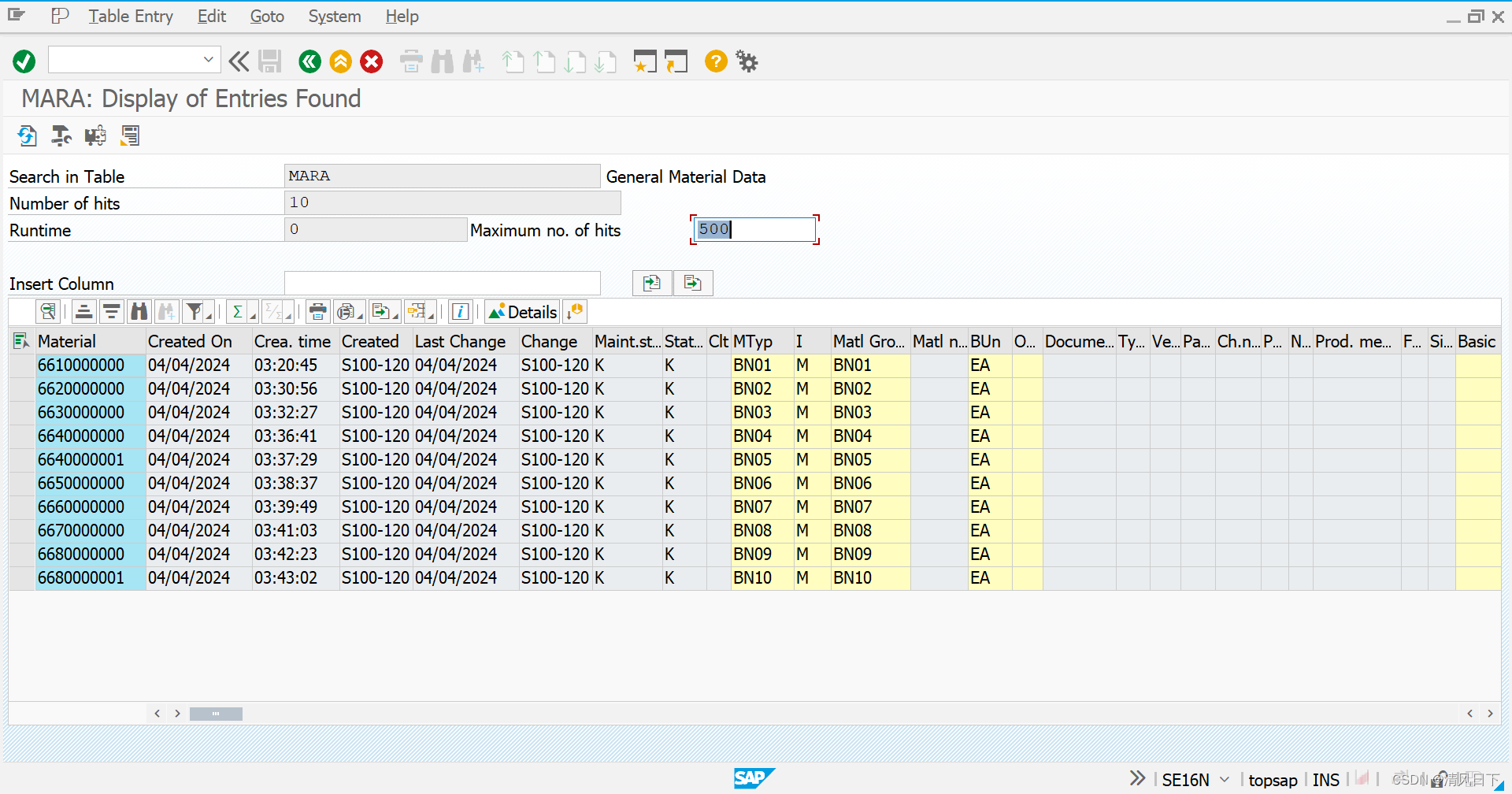Expand the Export dropdown arrow

pyautogui.click(x=396, y=316)
